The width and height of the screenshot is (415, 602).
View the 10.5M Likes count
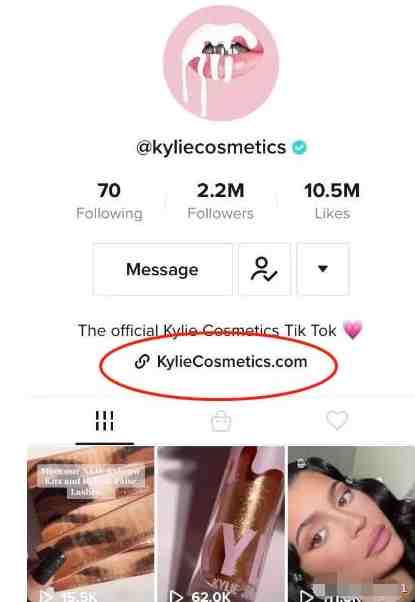pos(332,201)
